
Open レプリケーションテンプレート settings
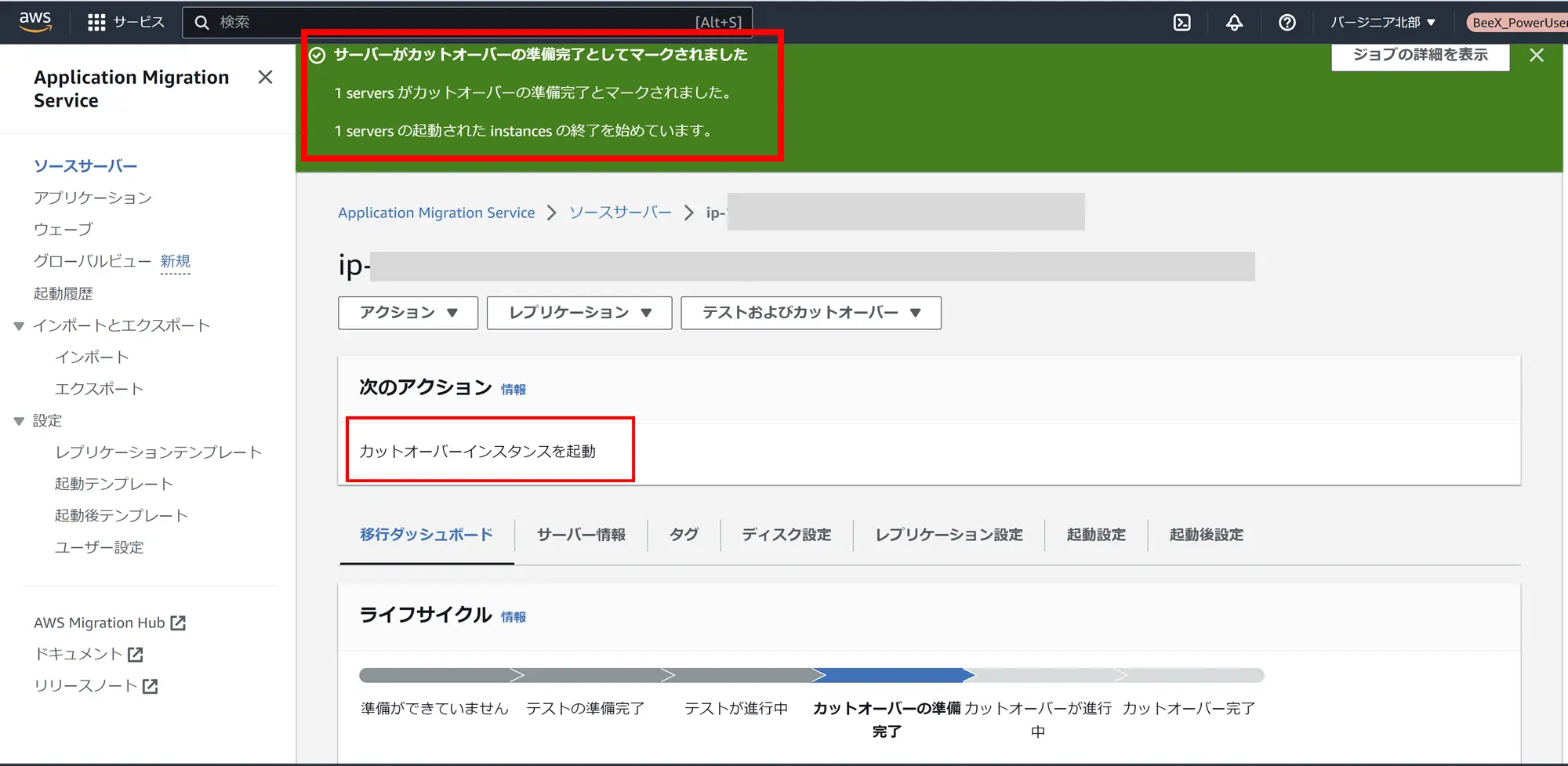click(x=158, y=452)
